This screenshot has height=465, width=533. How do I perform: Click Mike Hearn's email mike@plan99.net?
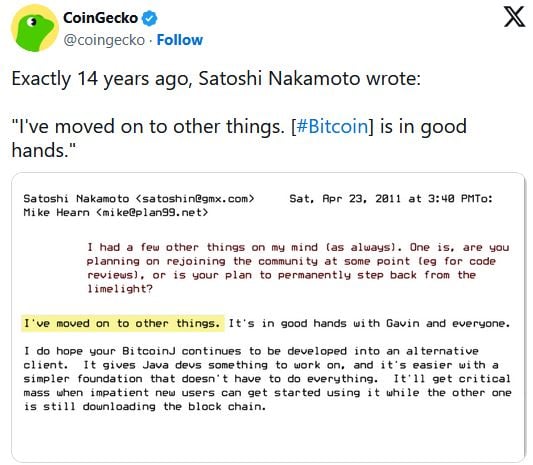152,213
